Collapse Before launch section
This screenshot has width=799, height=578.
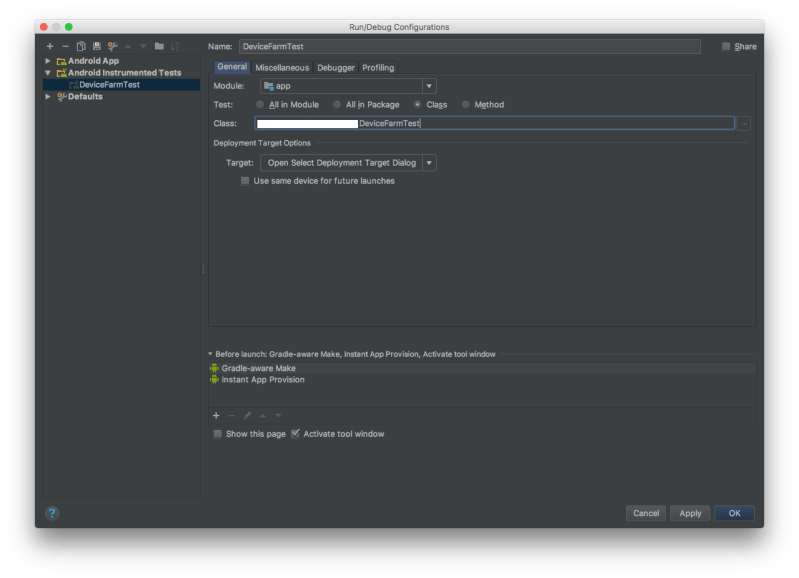click(x=210, y=354)
